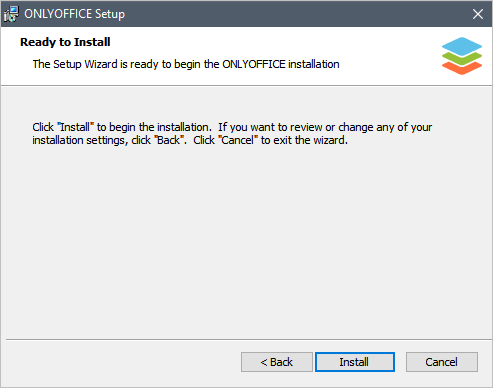The image size is (493, 388).
Task: Close the ONLYOFFICE Setup window
Action: coord(478,14)
